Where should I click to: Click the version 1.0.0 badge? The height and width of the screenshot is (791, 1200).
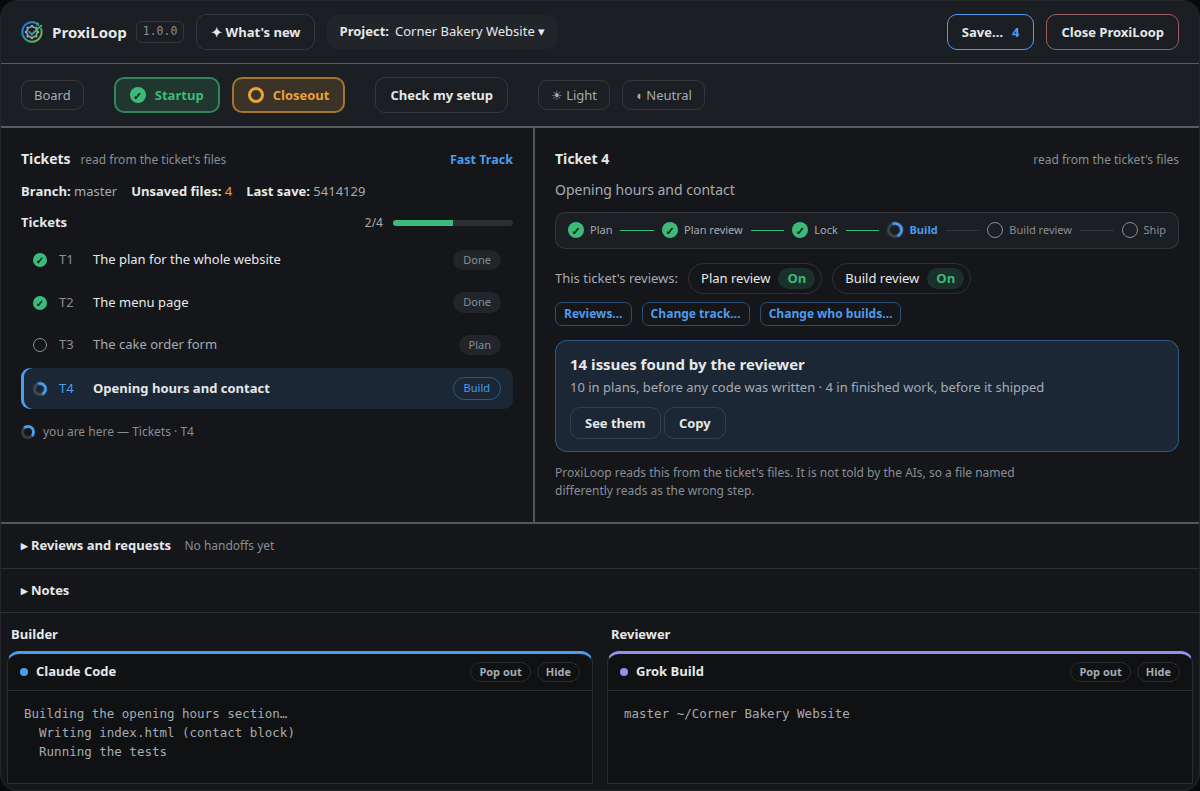pyautogui.click(x=160, y=32)
